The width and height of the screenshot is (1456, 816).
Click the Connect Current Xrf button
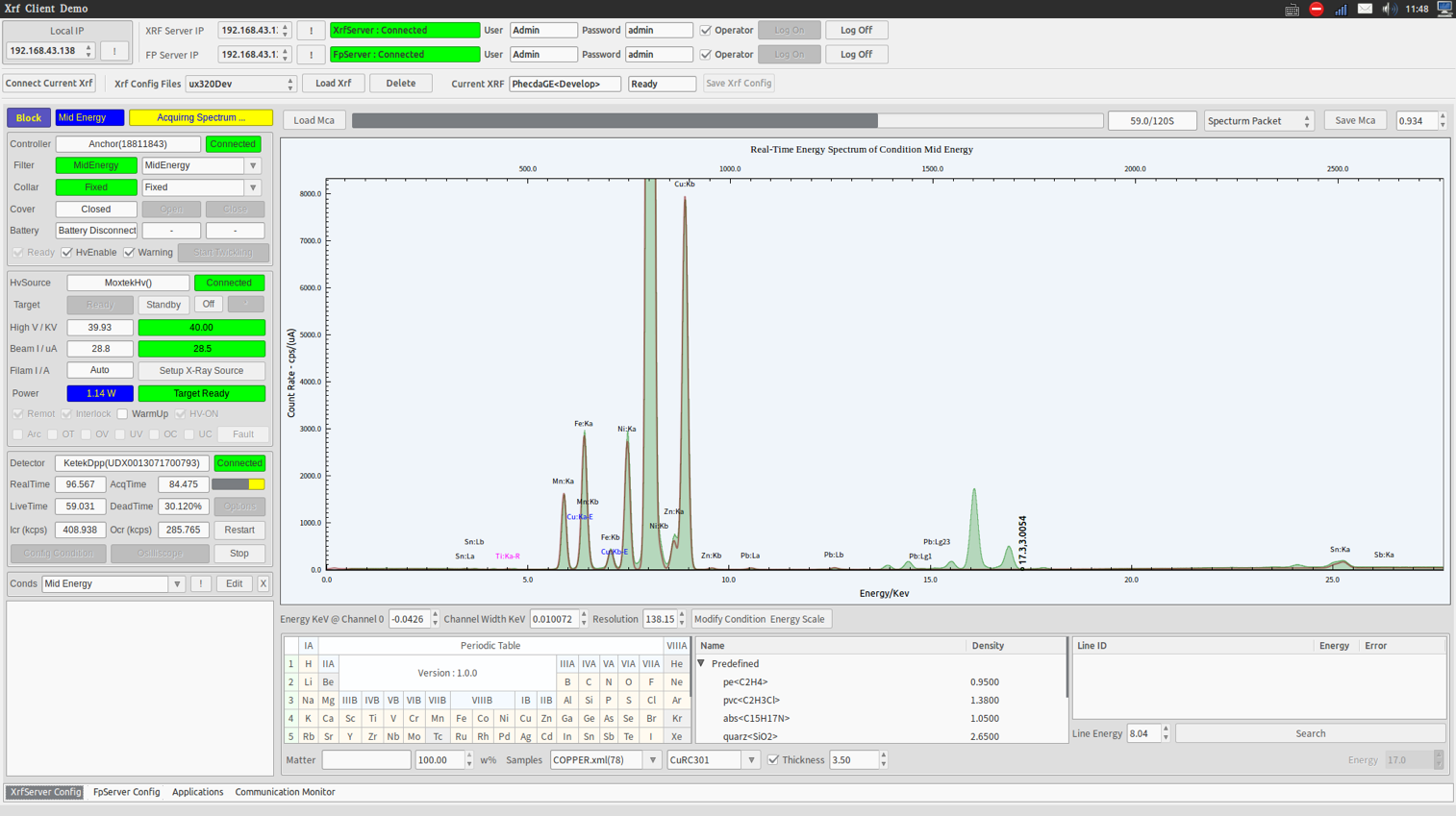tap(49, 84)
